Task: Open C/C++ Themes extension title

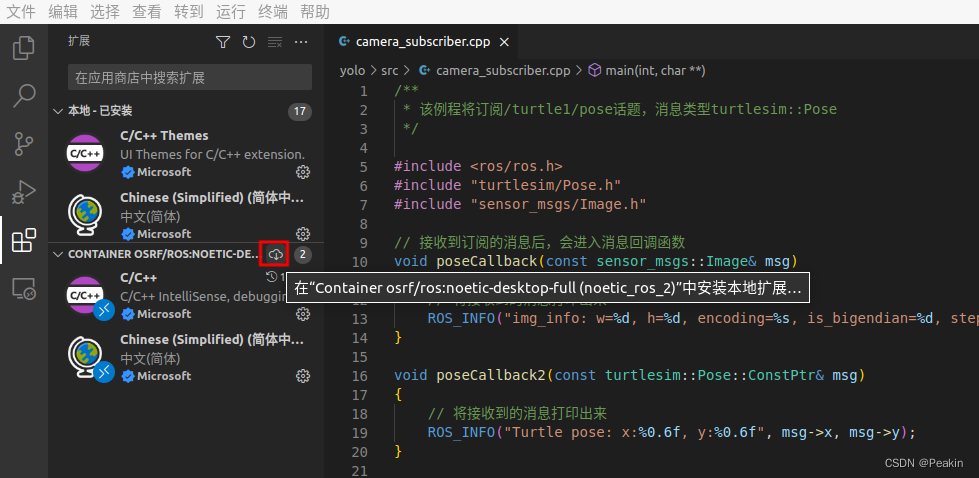Action: point(164,135)
